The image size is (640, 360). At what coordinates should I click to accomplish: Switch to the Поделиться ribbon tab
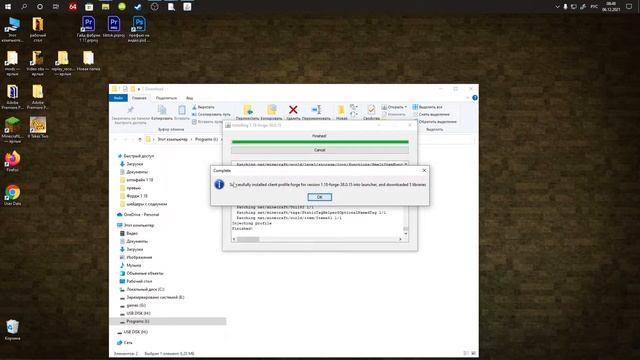[x=166, y=98]
